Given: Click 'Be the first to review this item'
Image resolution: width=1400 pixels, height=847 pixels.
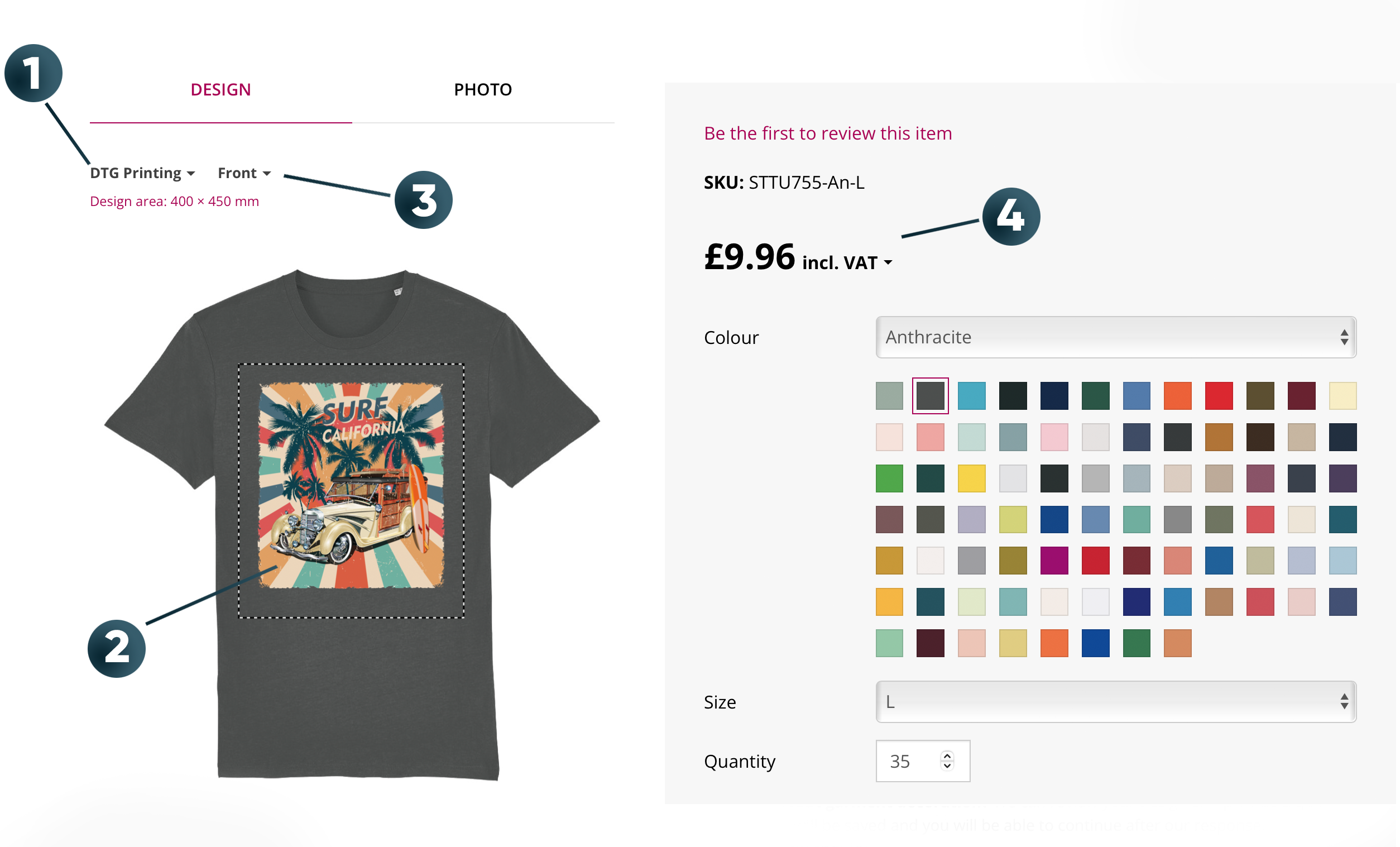Looking at the screenshot, I should [827, 133].
